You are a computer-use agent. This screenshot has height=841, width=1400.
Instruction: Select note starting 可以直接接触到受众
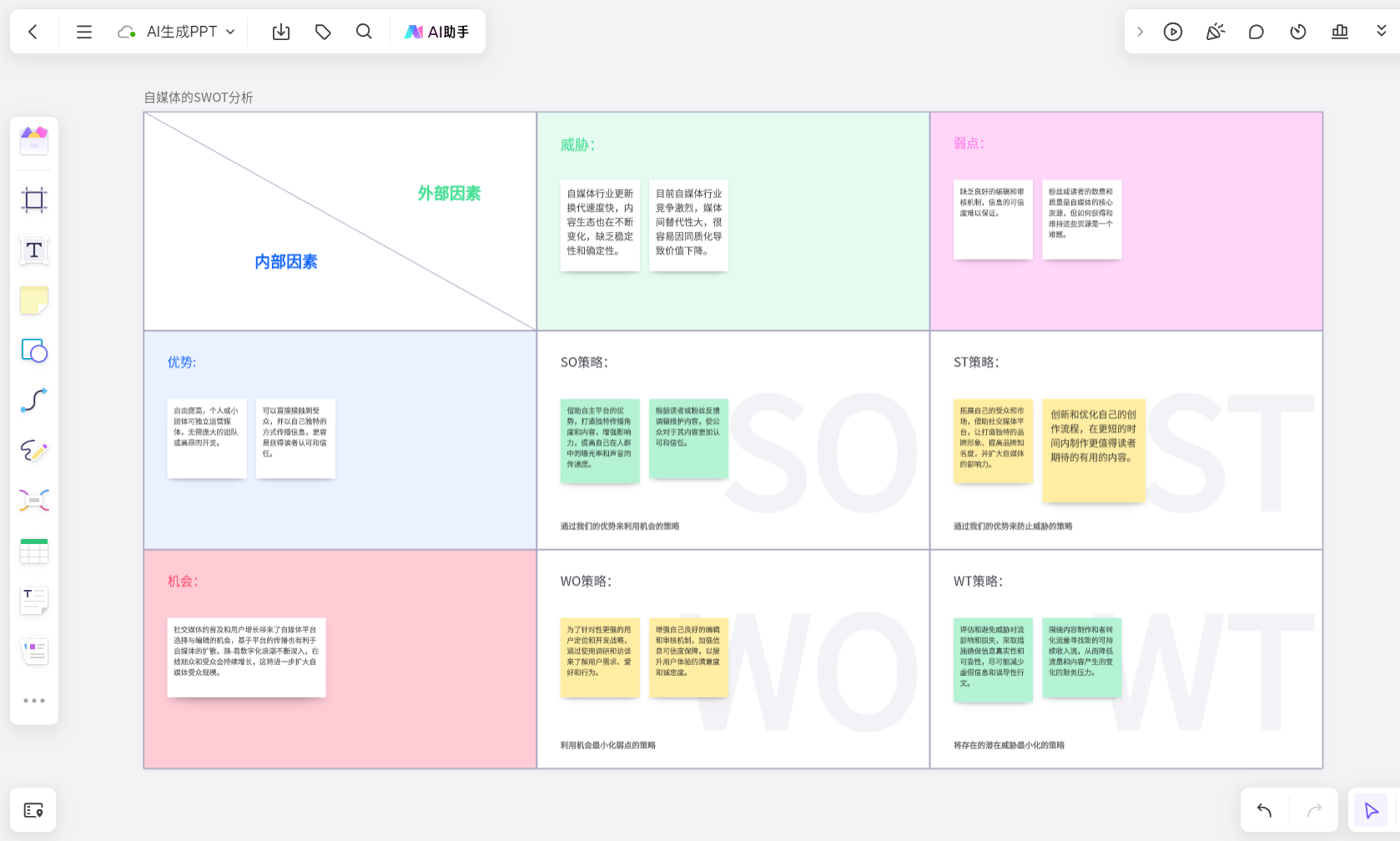pyautogui.click(x=295, y=439)
